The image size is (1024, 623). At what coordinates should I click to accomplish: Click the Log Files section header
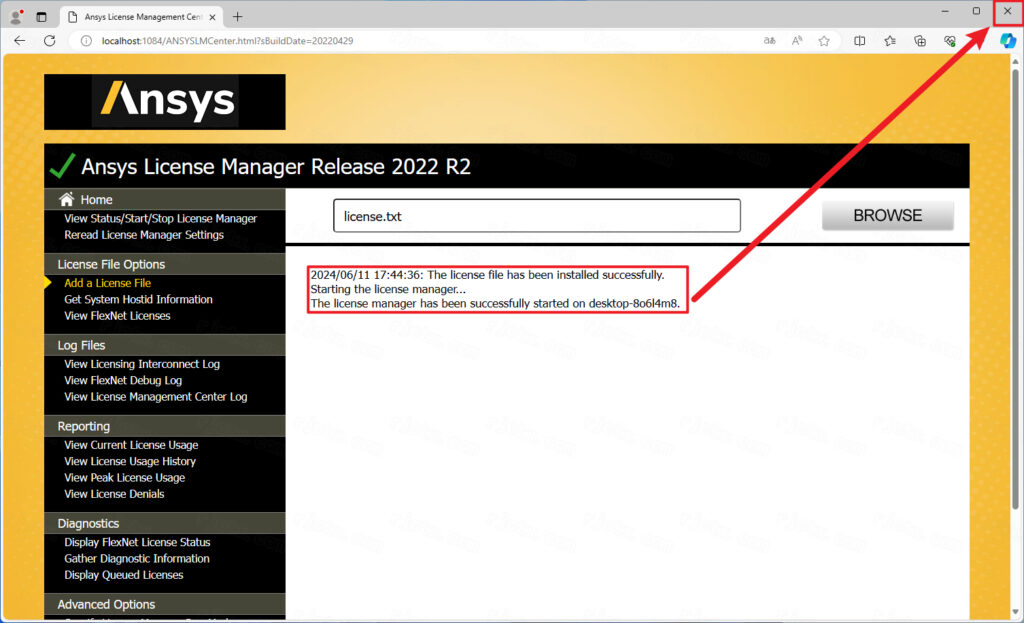tap(165, 345)
